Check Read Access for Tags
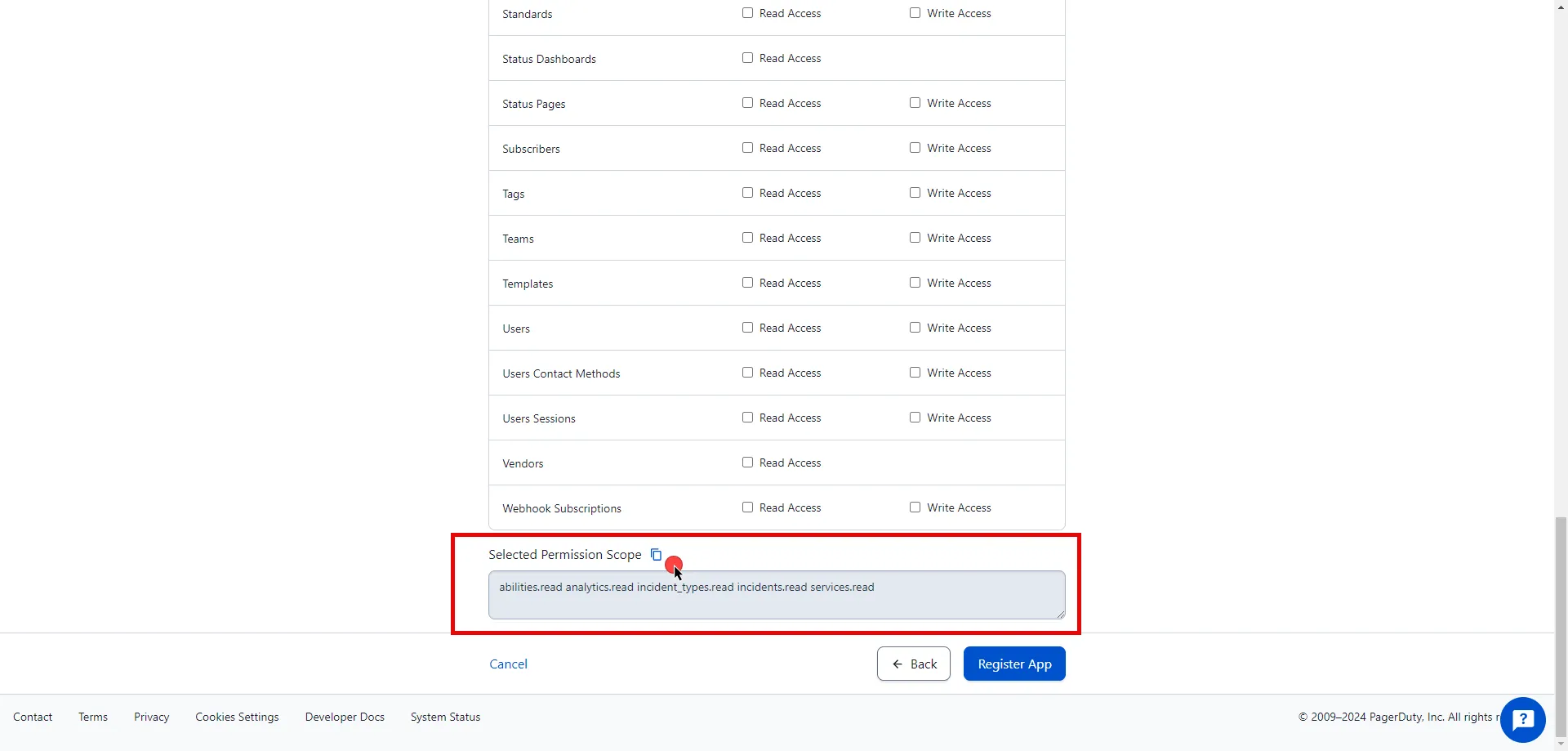This screenshot has width=1568, height=751. [747, 192]
